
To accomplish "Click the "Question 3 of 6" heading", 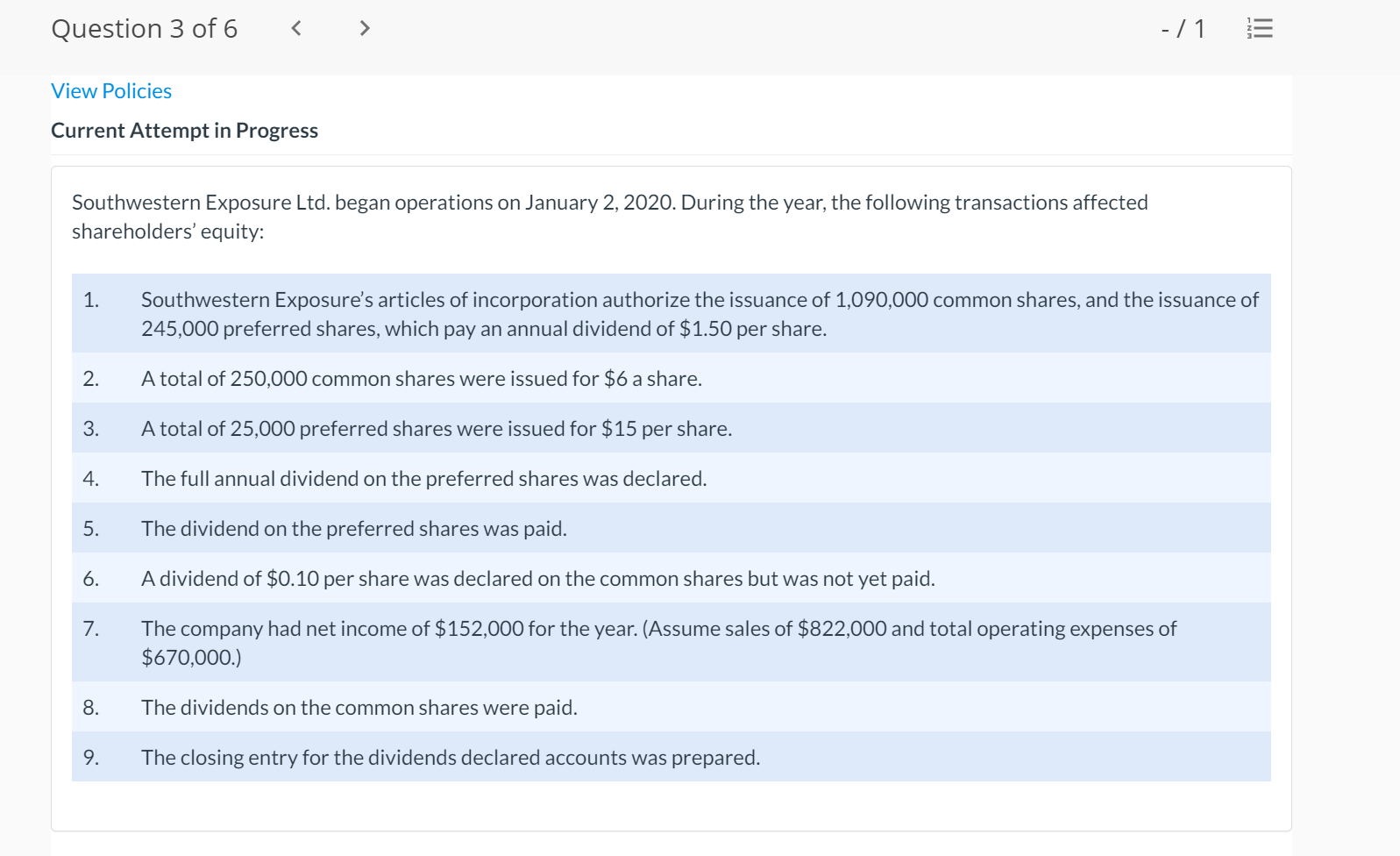I will (145, 29).
